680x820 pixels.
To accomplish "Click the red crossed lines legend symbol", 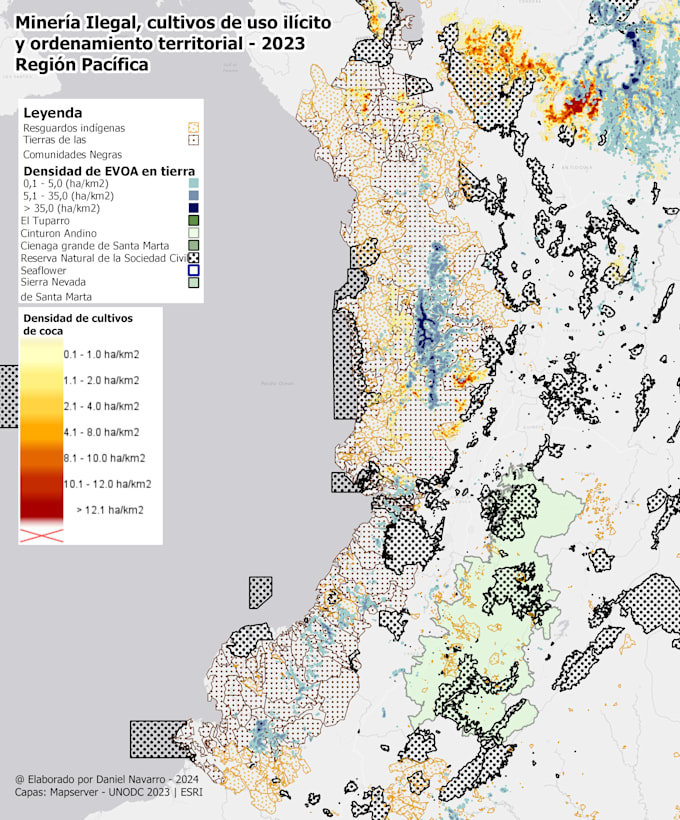I will coord(42,536).
